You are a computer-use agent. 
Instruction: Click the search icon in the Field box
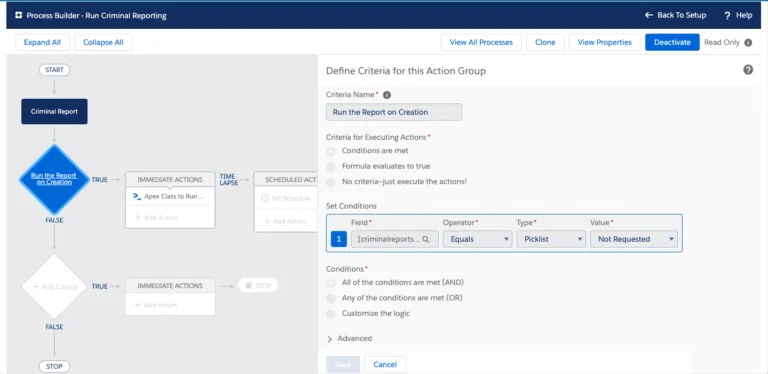(426, 239)
